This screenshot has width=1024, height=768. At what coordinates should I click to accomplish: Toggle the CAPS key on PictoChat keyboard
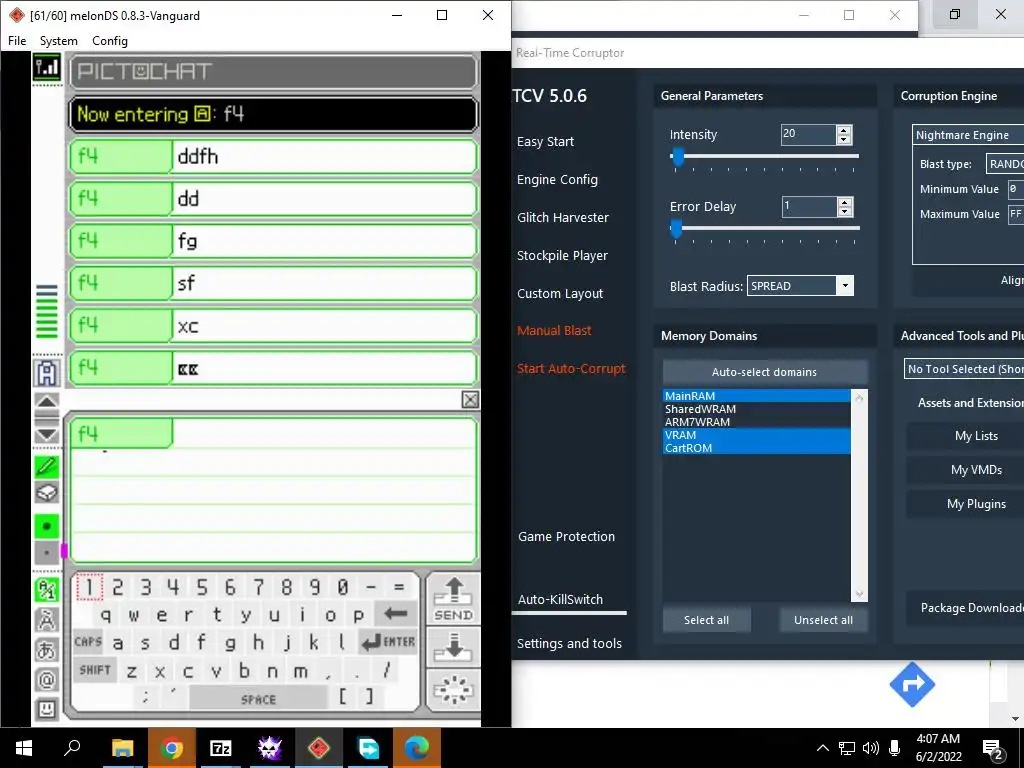(x=88, y=642)
